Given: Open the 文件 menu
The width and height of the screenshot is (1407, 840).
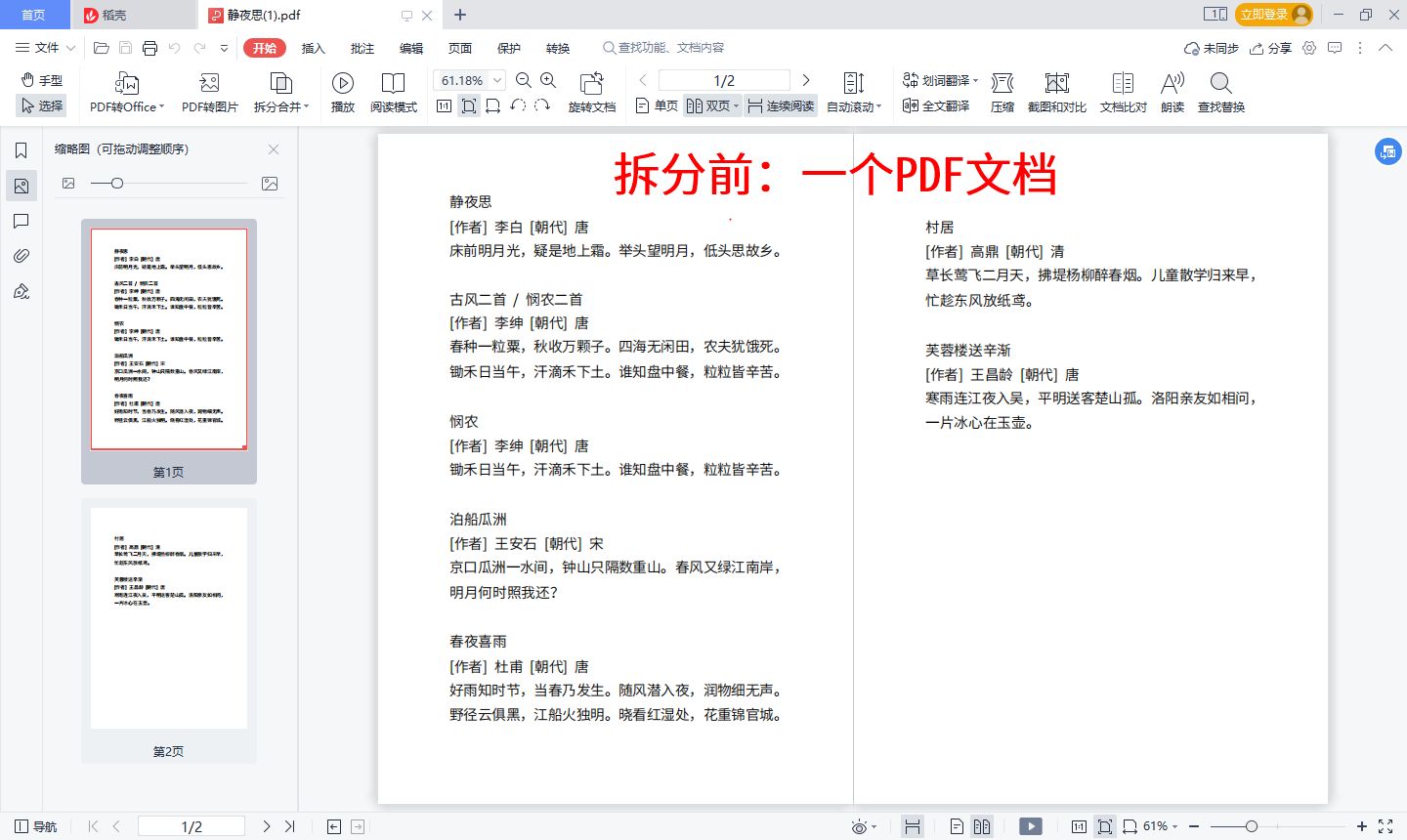Looking at the screenshot, I should coord(45,48).
